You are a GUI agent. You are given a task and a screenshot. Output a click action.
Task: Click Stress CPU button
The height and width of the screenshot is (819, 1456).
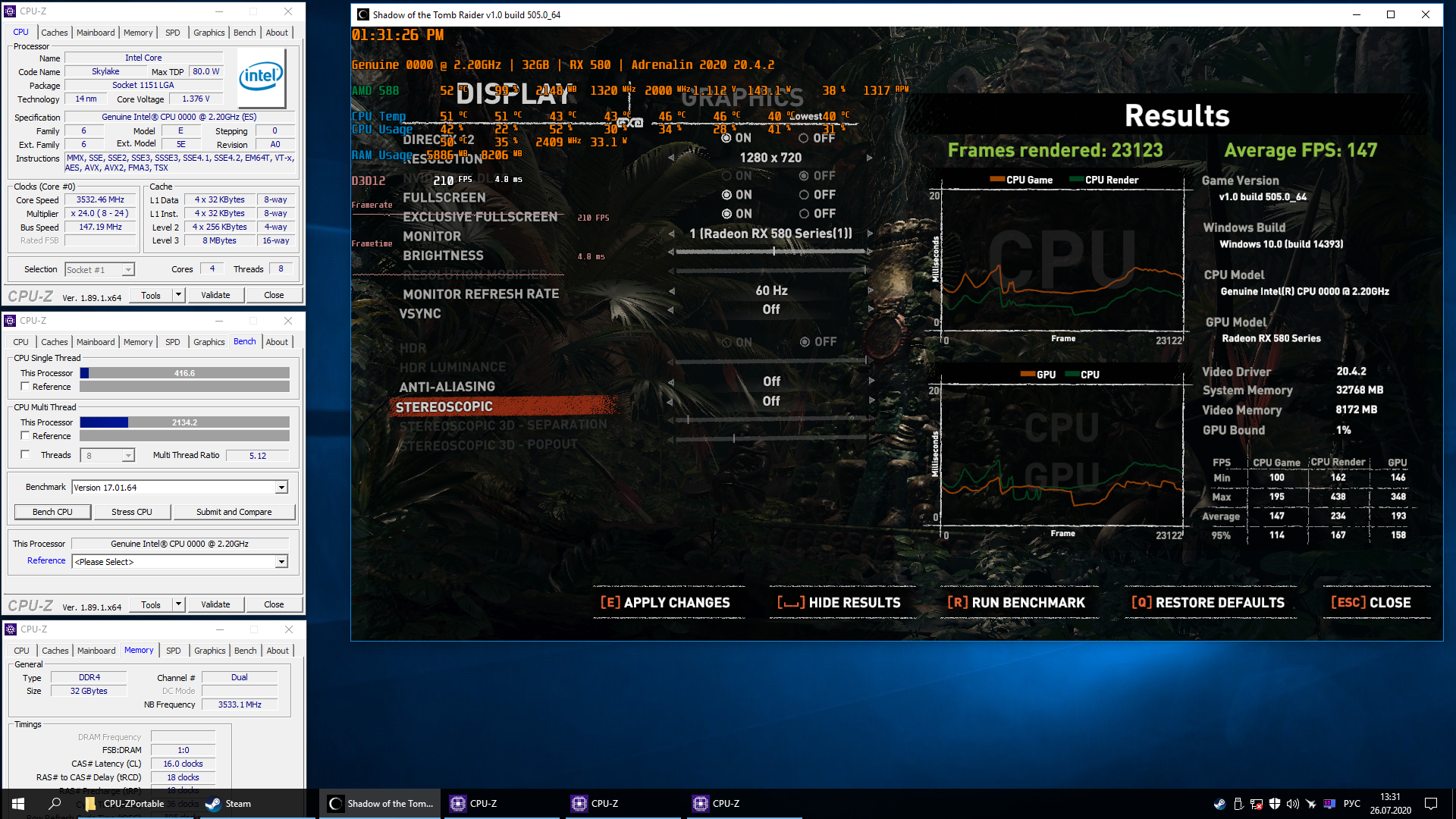[132, 512]
